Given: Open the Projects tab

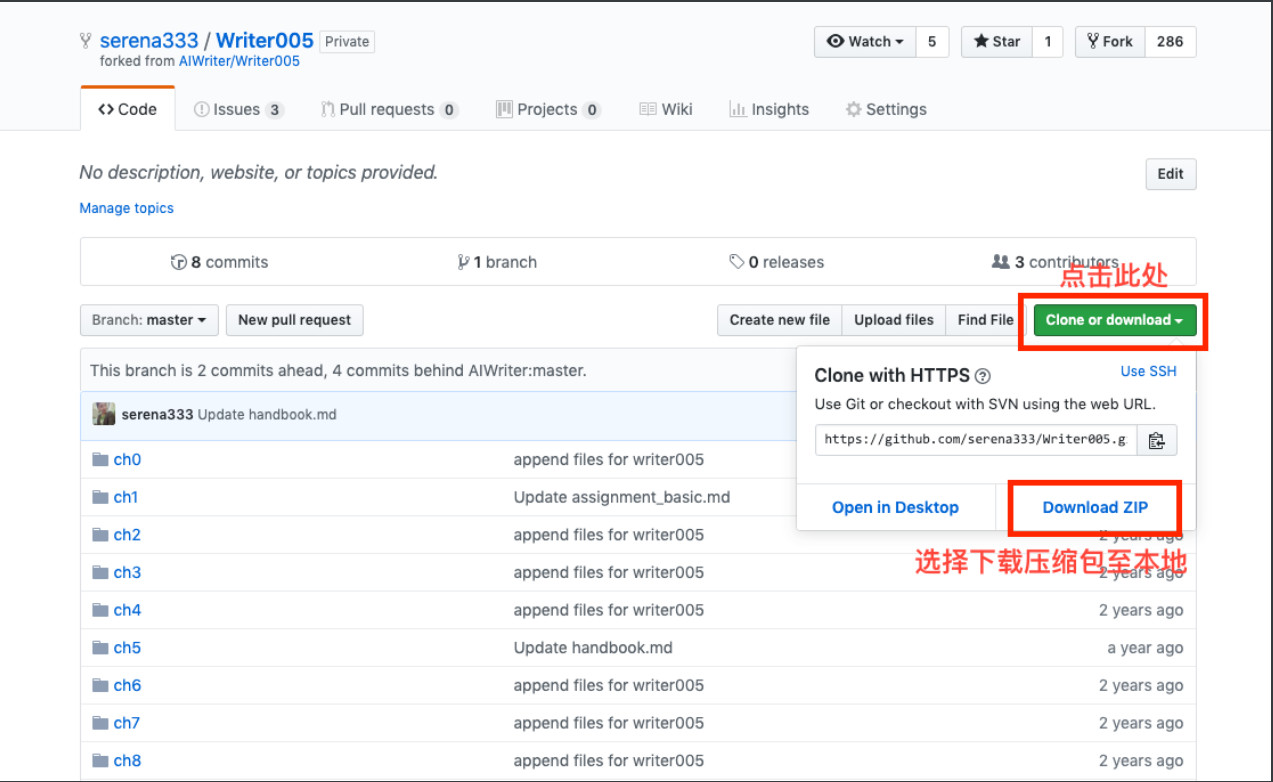Looking at the screenshot, I should point(548,109).
